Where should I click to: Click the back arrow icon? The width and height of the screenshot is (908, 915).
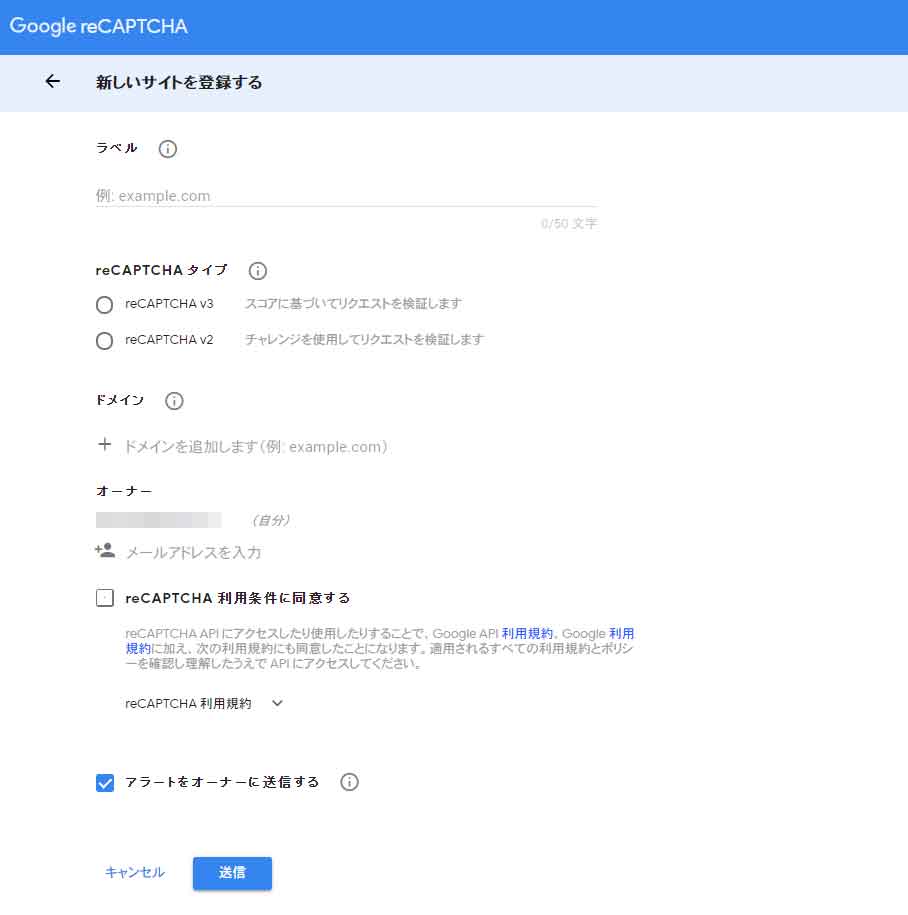53,82
